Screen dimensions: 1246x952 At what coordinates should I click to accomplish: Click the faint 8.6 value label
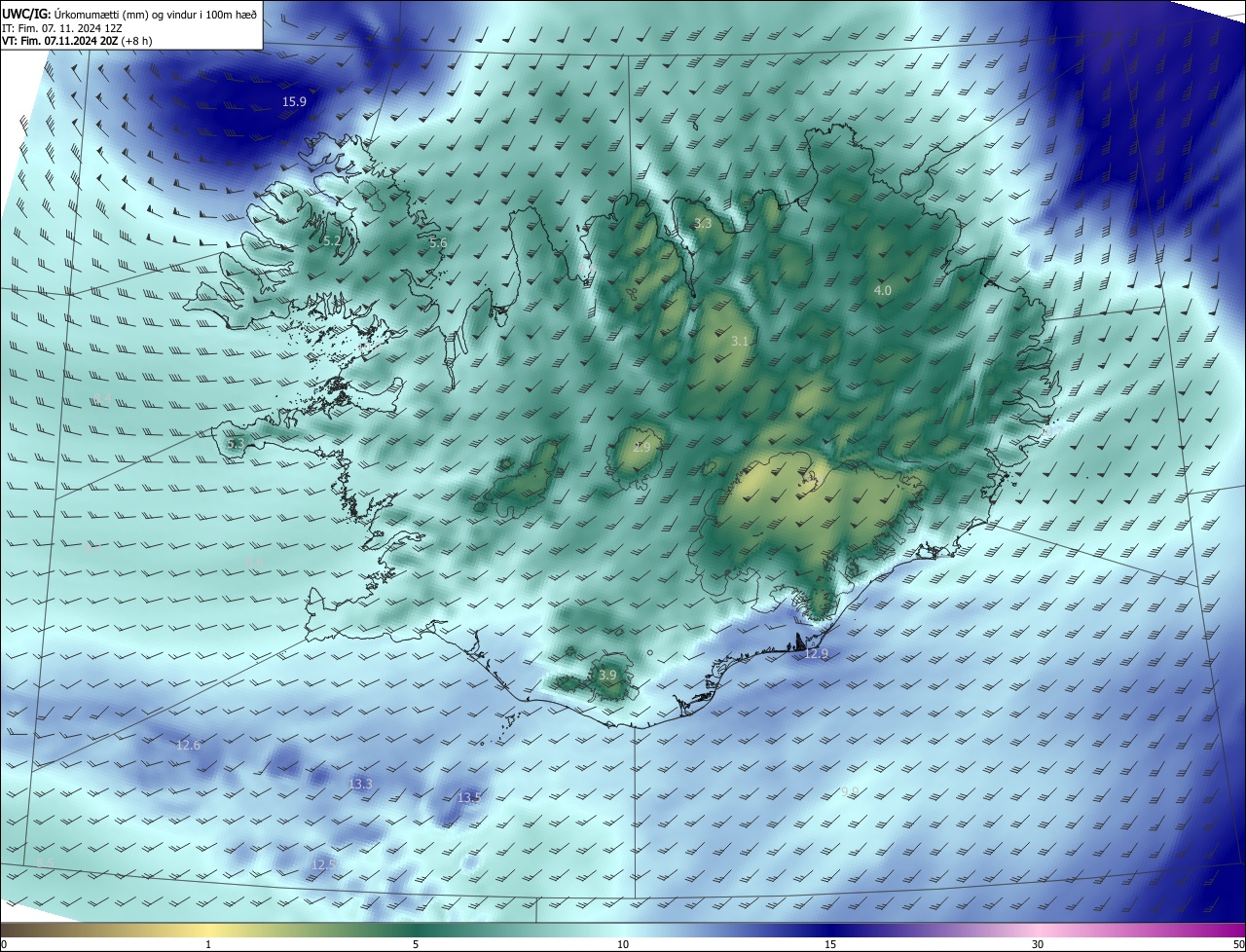[255, 563]
